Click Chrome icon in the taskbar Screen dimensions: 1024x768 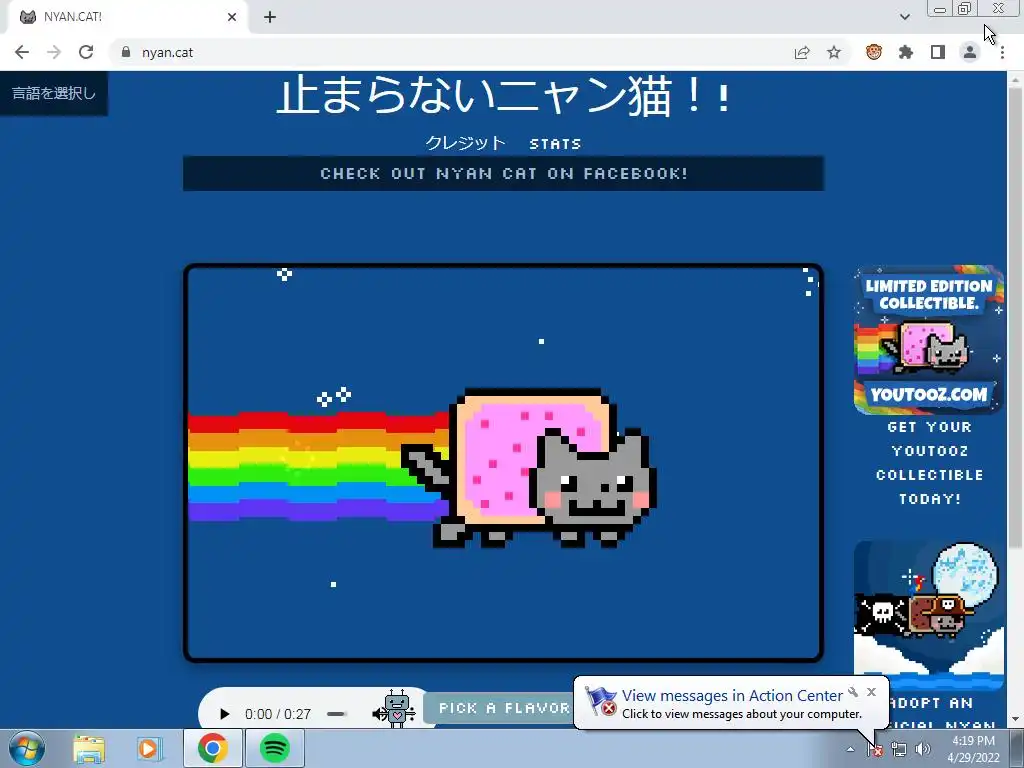(213, 748)
